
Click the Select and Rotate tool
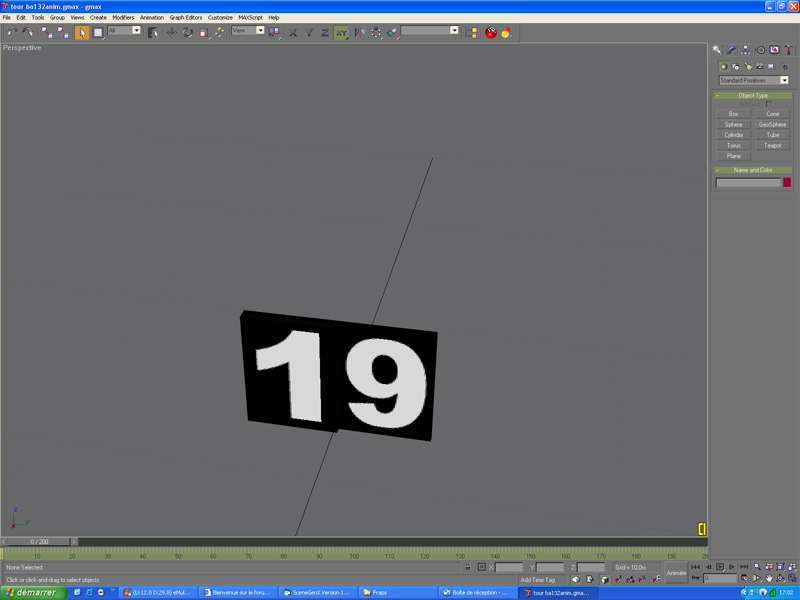click(187, 33)
